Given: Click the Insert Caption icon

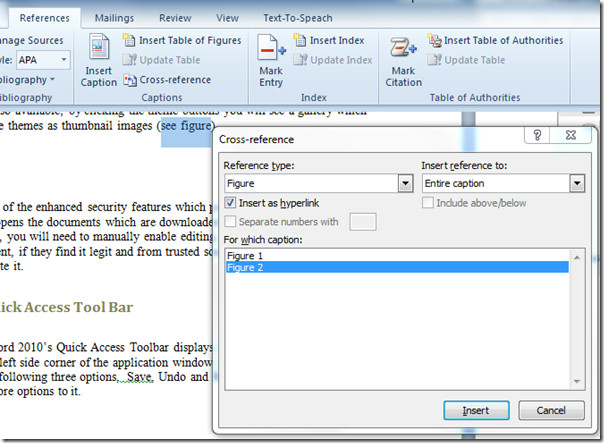Looking at the screenshot, I should [x=99, y=47].
